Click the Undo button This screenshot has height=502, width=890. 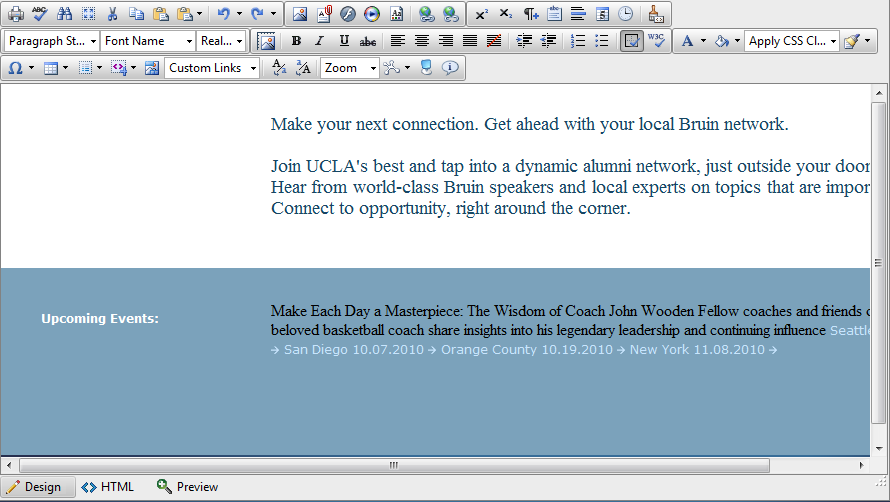click(224, 14)
